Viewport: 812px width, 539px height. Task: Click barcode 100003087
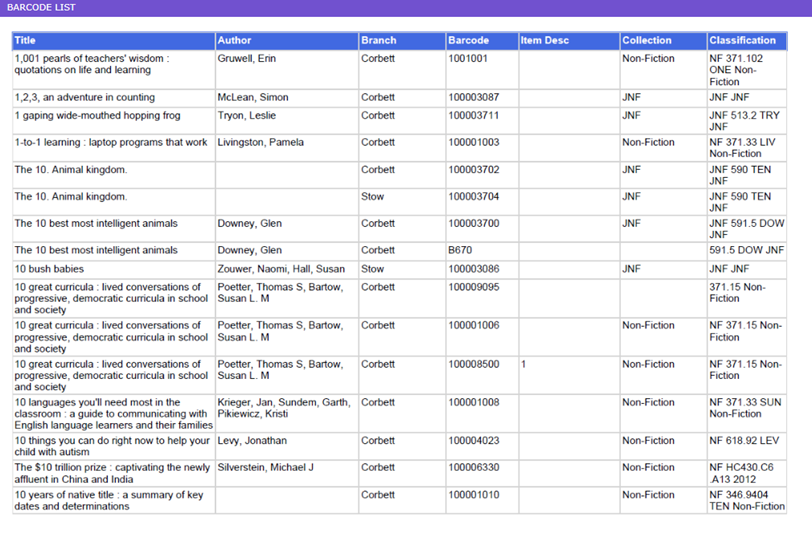[473, 97]
